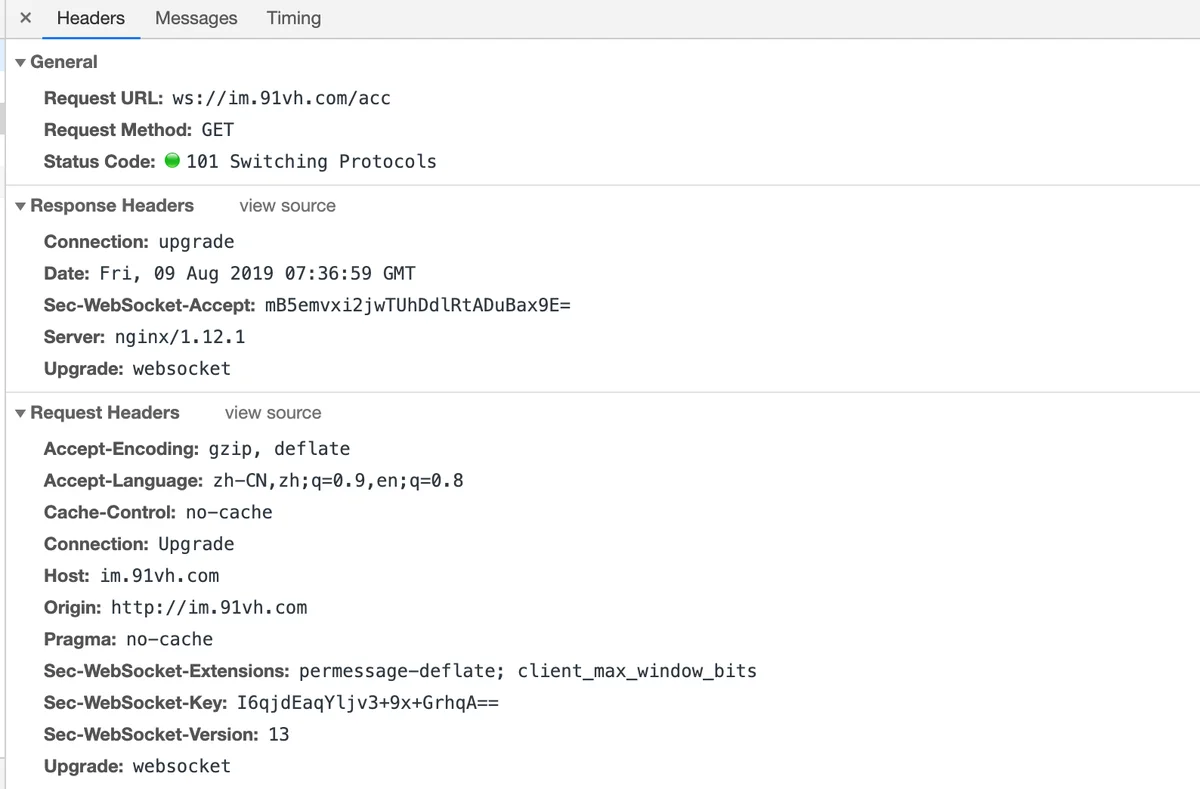Select the Date header value
The image size is (1200, 789).
tap(258, 273)
